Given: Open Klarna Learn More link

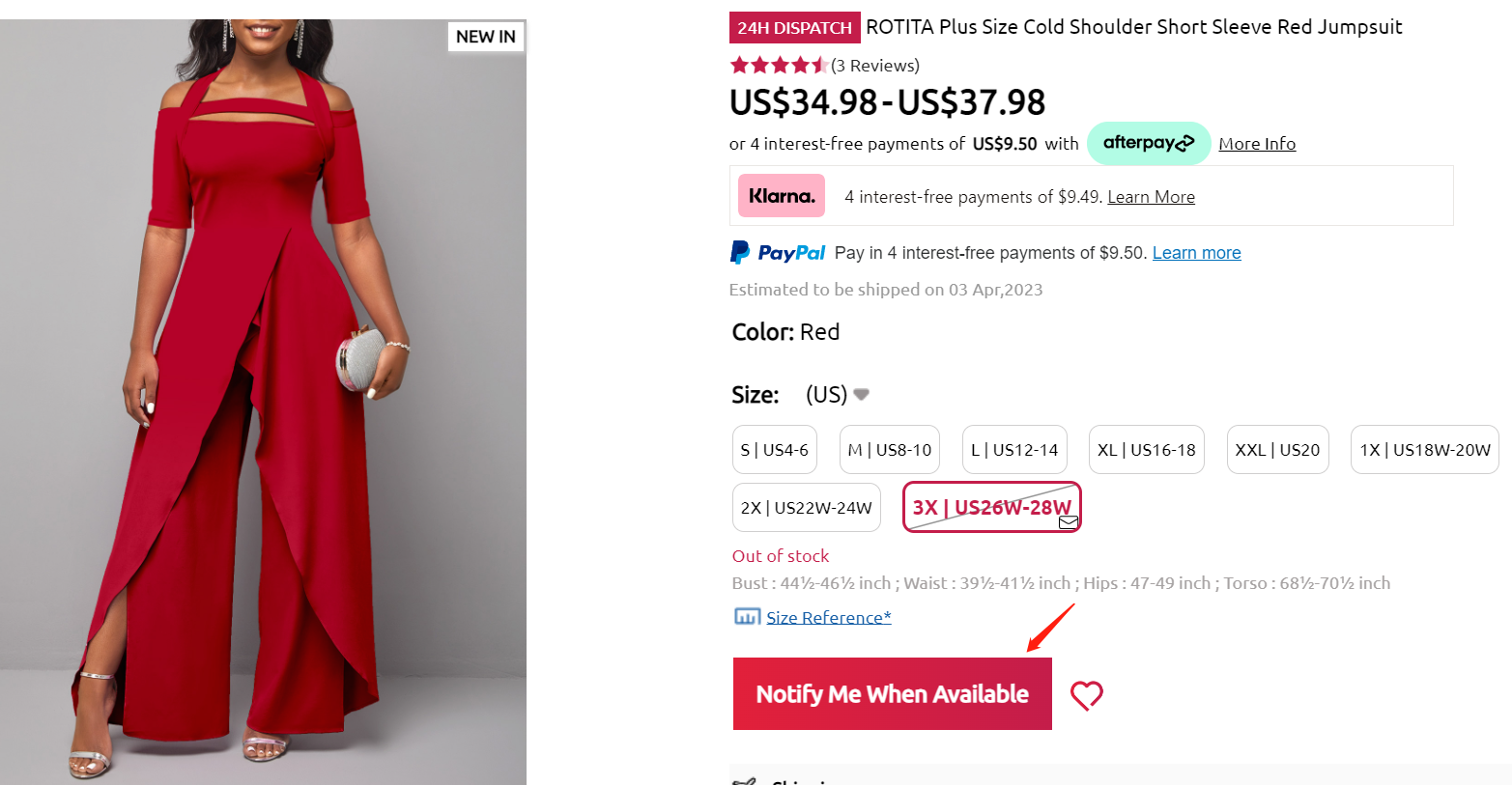Looking at the screenshot, I should click(x=1151, y=197).
